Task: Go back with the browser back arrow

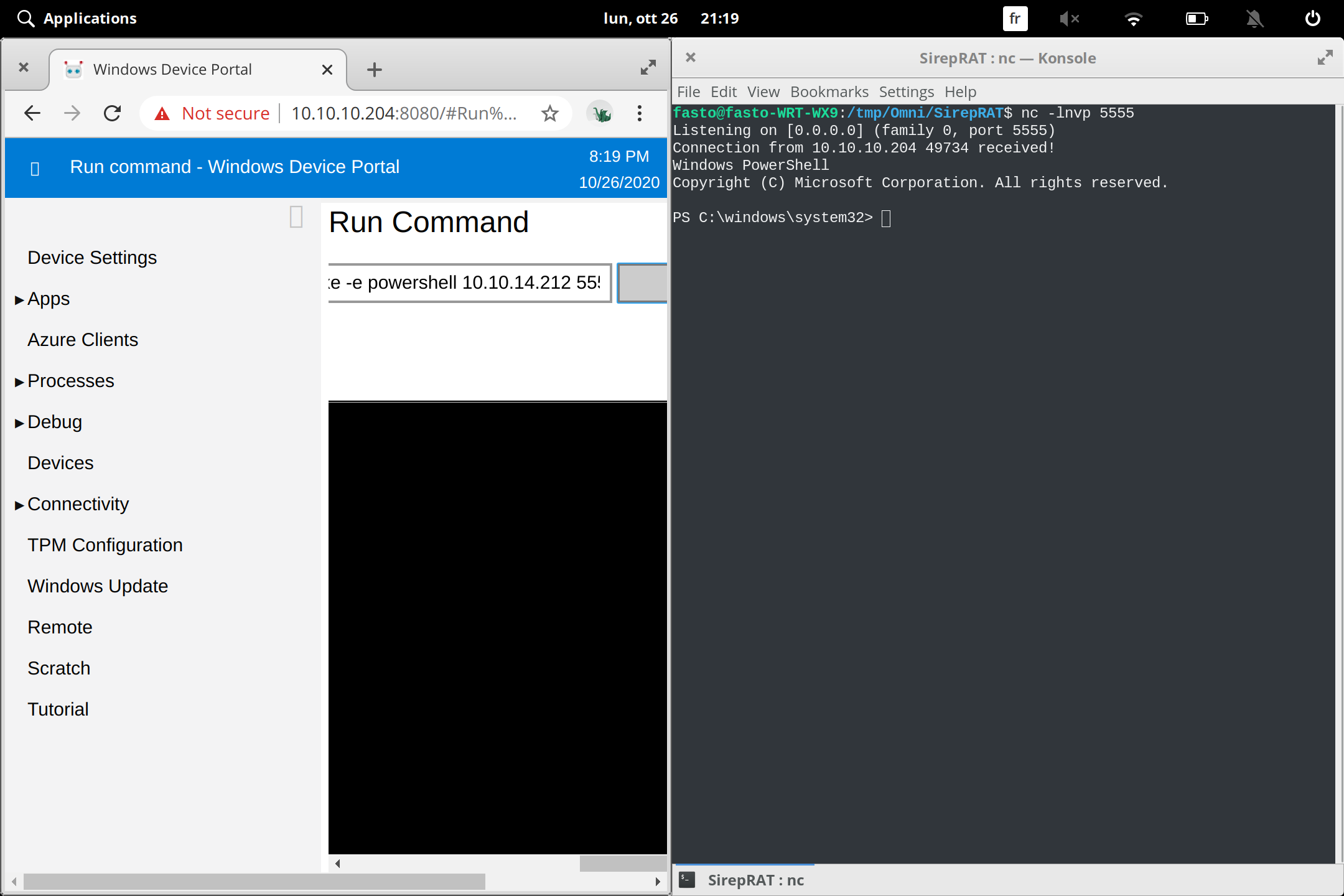Action: pos(32,113)
